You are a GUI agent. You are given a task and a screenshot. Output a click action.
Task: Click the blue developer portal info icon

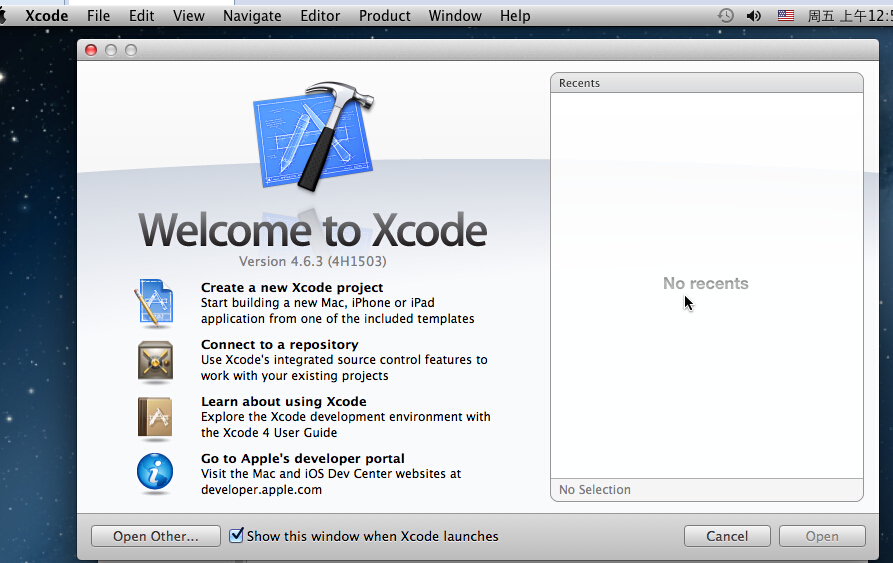(x=155, y=472)
